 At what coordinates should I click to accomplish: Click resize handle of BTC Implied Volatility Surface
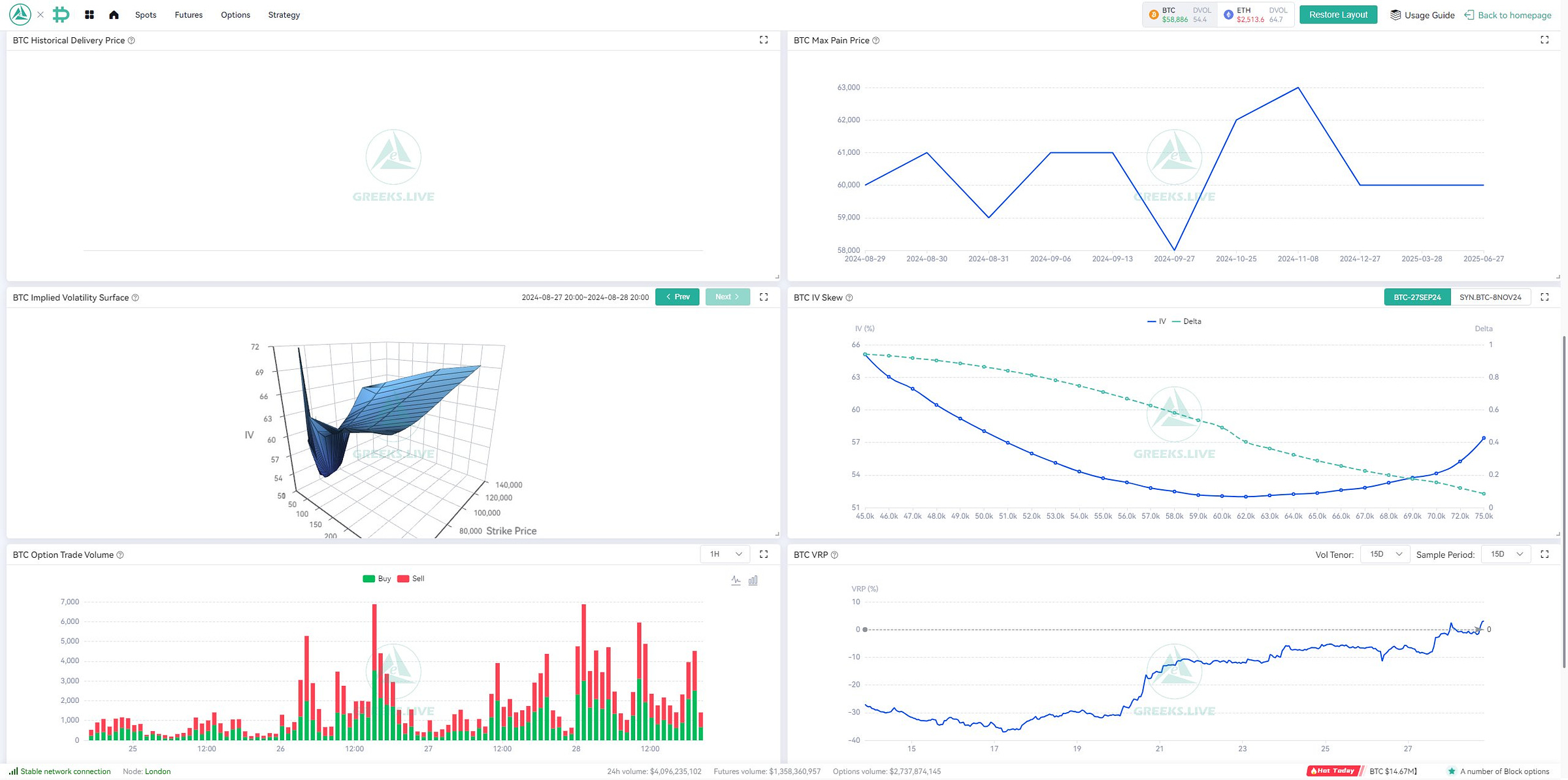pyautogui.click(x=777, y=534)
